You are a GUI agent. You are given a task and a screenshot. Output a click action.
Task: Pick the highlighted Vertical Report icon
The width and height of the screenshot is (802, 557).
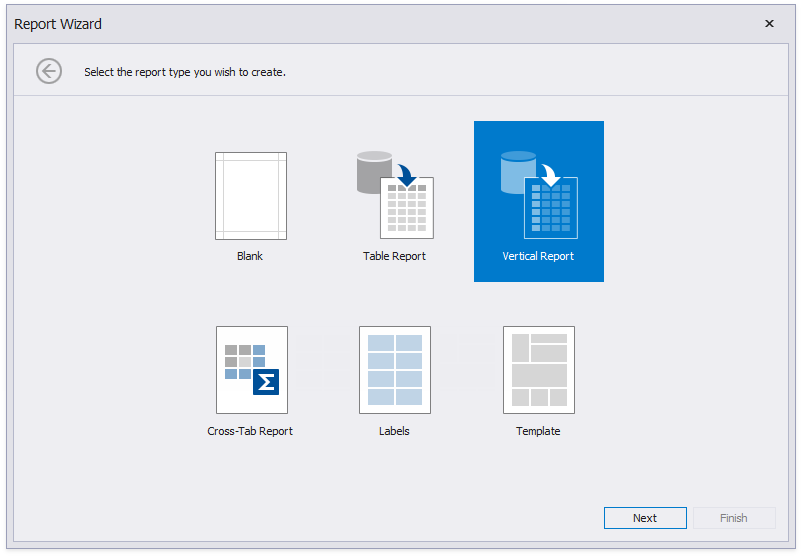point(539,194)
